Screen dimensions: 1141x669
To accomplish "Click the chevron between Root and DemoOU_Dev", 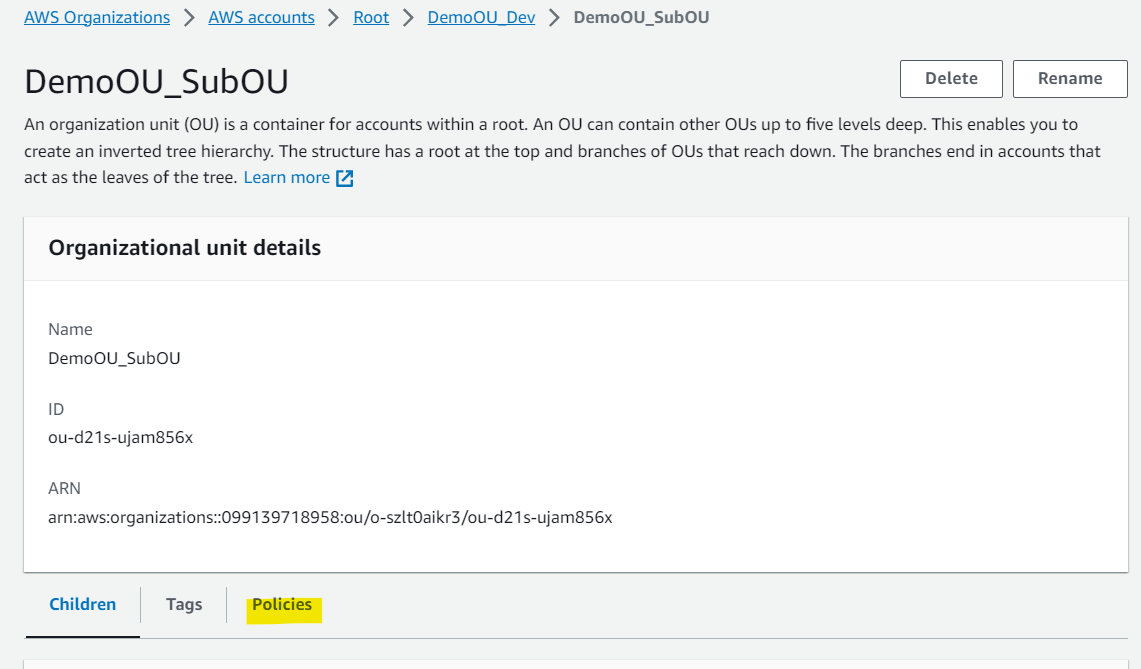I will point(408,17).
